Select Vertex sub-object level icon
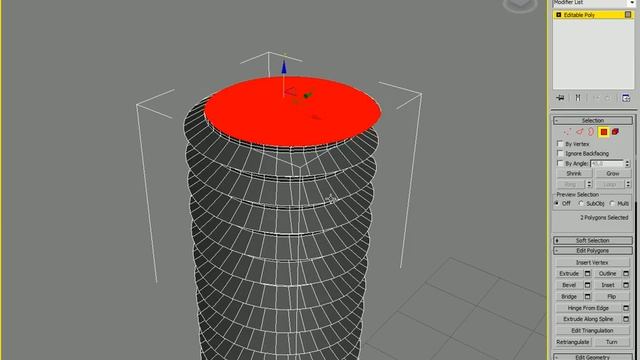The height and width of the screenshot is (360, 640). coord(567,132)
